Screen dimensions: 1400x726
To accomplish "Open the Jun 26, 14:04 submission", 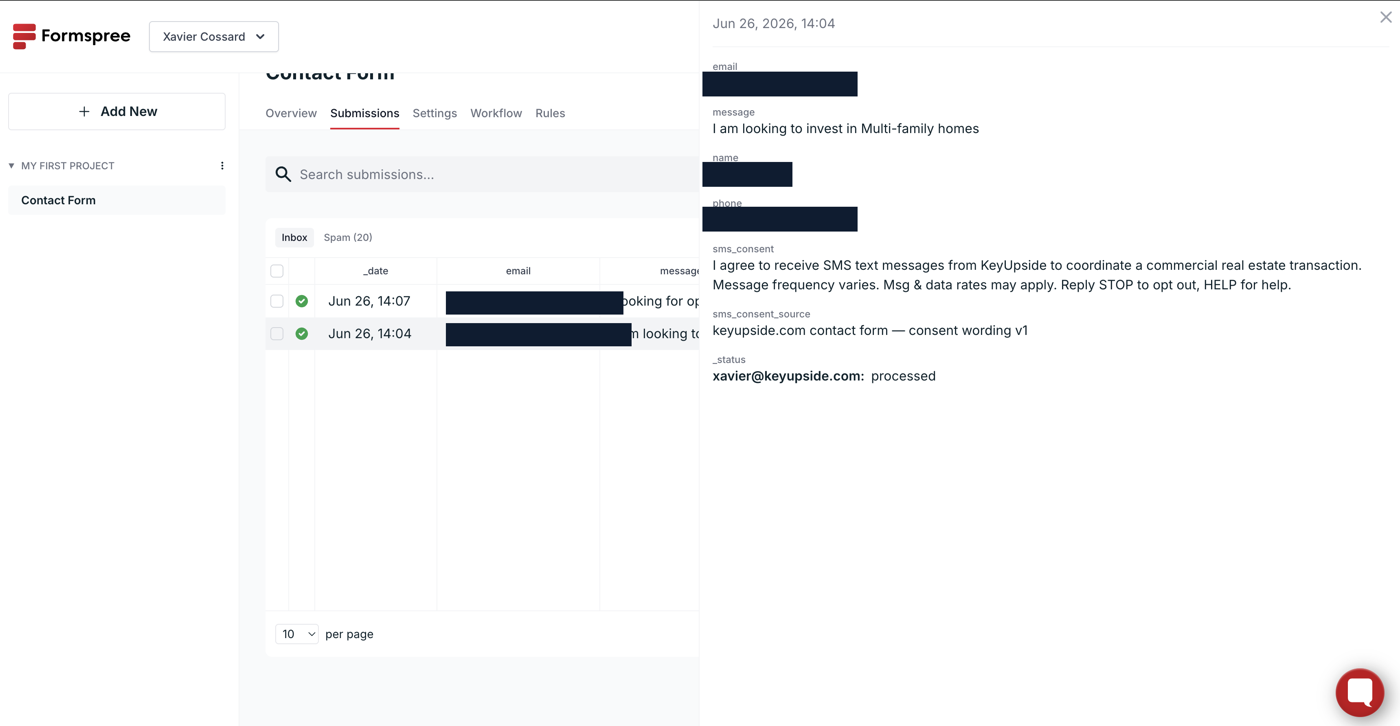I will (x=370, y=334).
